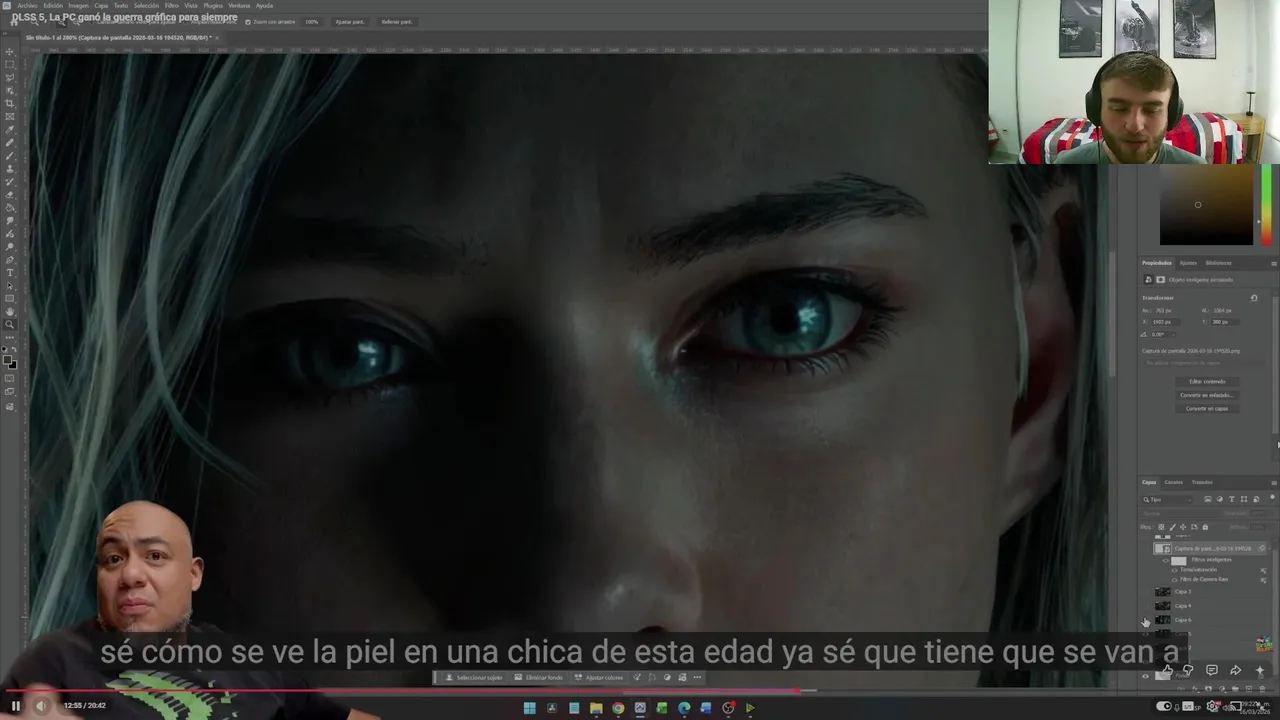Select the Rectangular Marquee tool

[x=10, y=64]
